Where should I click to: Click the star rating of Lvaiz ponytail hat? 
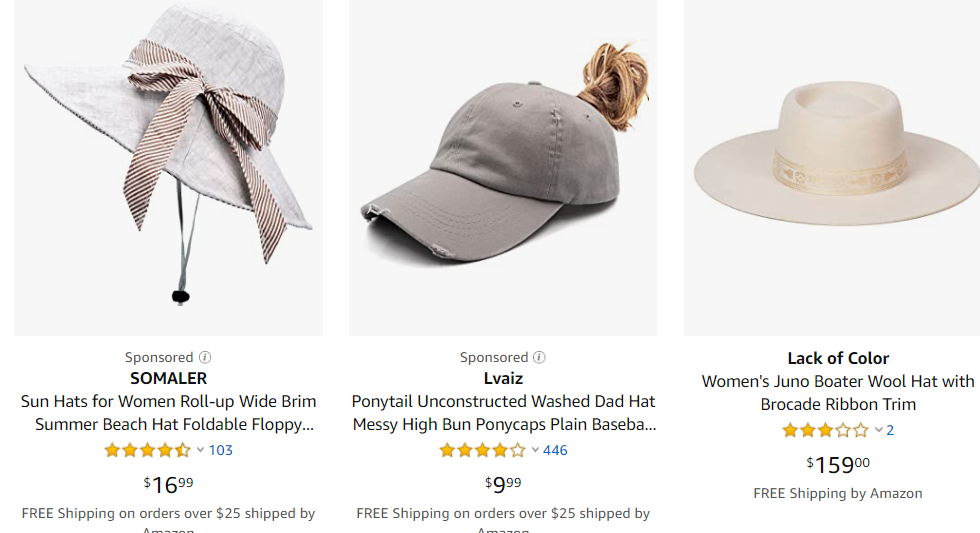pyautogui.click(x=482, y=451)
